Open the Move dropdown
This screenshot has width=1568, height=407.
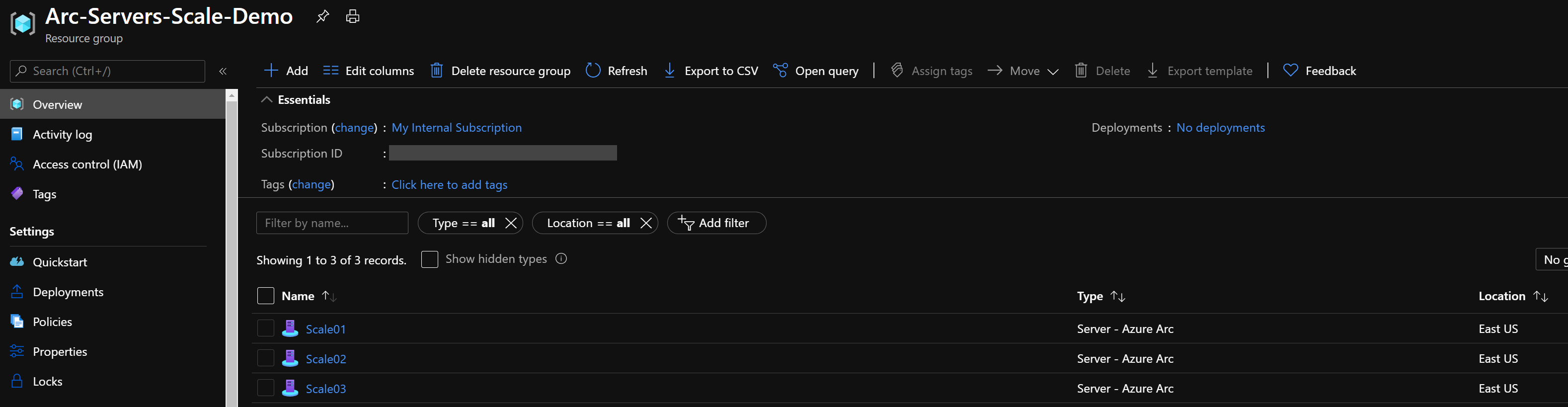(1023, 71)
